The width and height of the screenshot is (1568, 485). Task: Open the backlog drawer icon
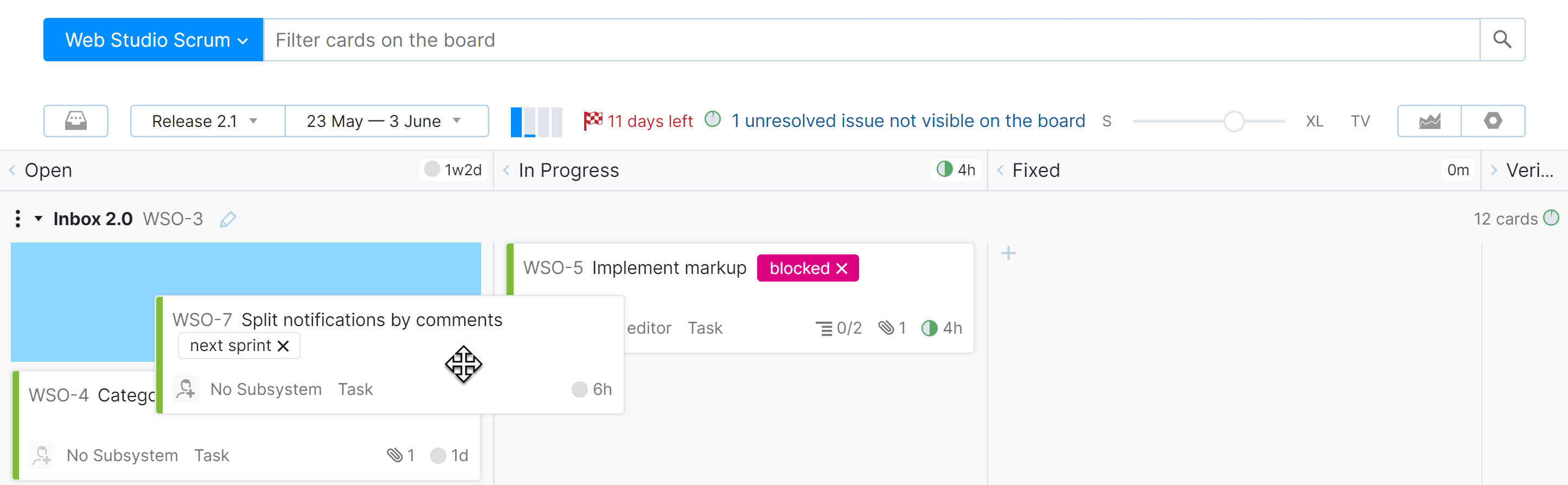[x=75, y=120]
